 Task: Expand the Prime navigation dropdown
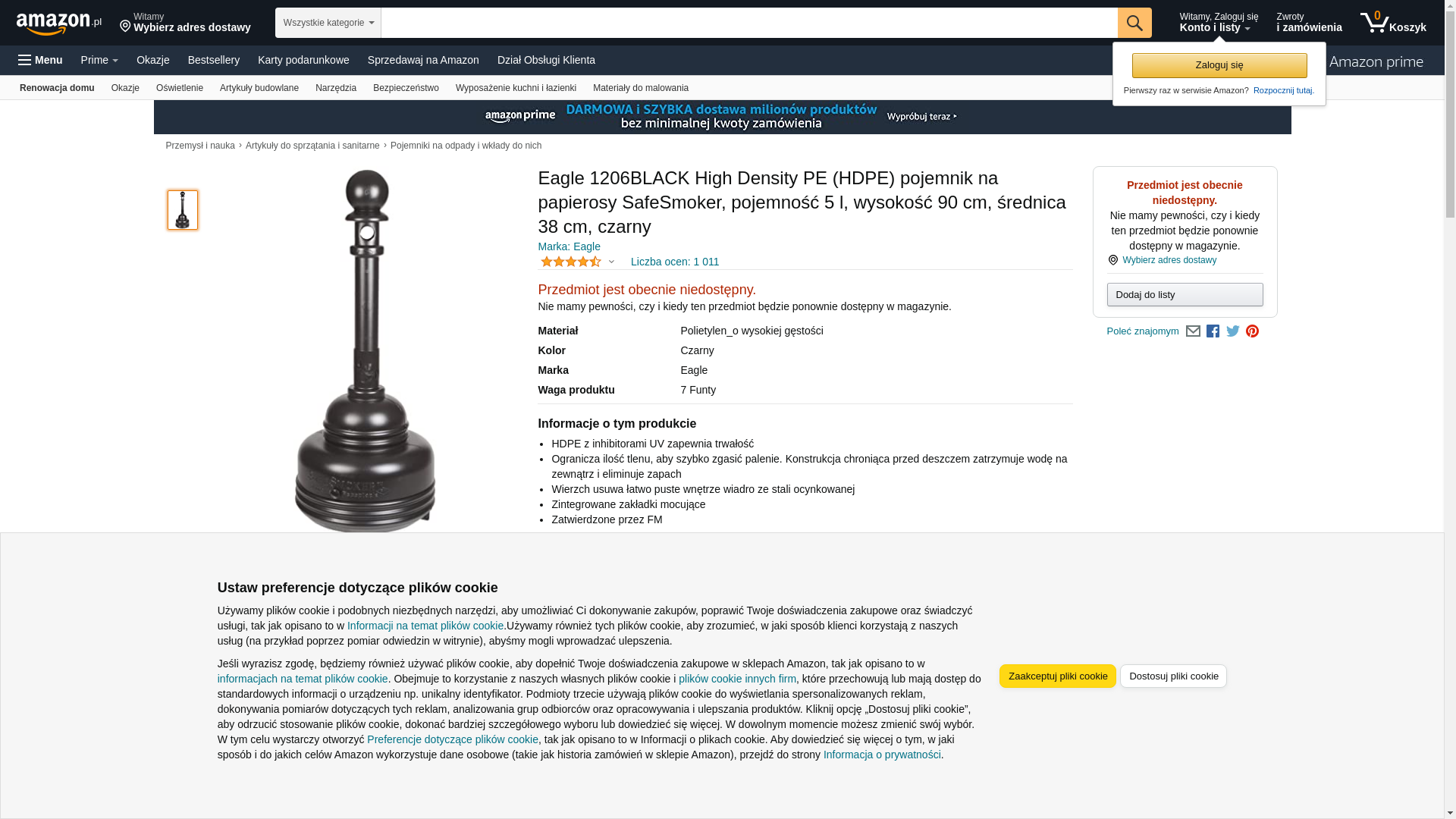coord(99,60)
